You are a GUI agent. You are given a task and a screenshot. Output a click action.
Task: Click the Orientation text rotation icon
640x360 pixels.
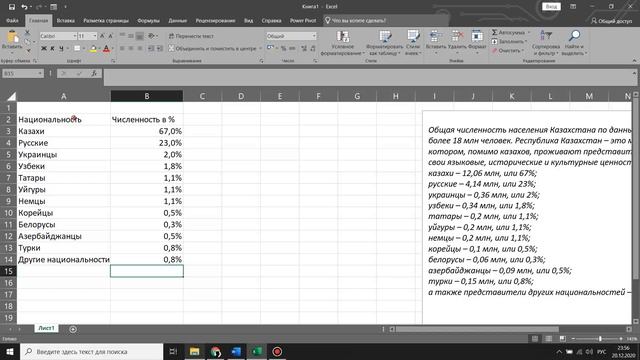(x=151, y=36)
